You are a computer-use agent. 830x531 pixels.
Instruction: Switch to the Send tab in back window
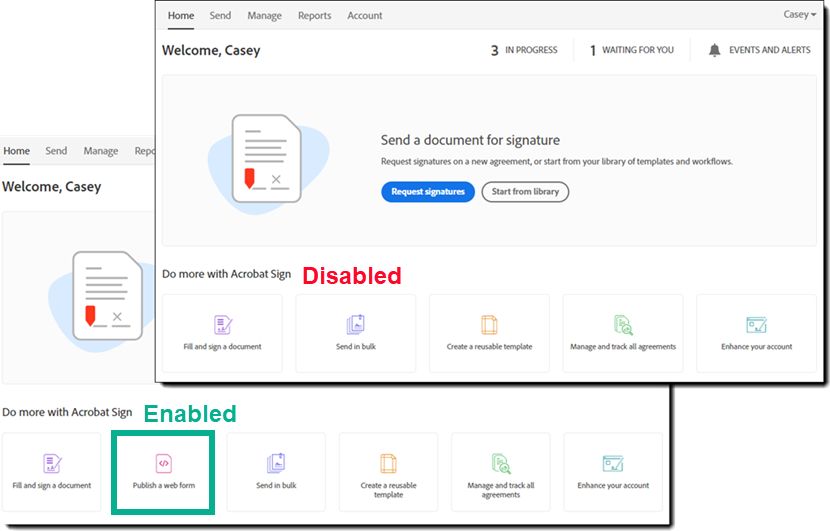56,151
